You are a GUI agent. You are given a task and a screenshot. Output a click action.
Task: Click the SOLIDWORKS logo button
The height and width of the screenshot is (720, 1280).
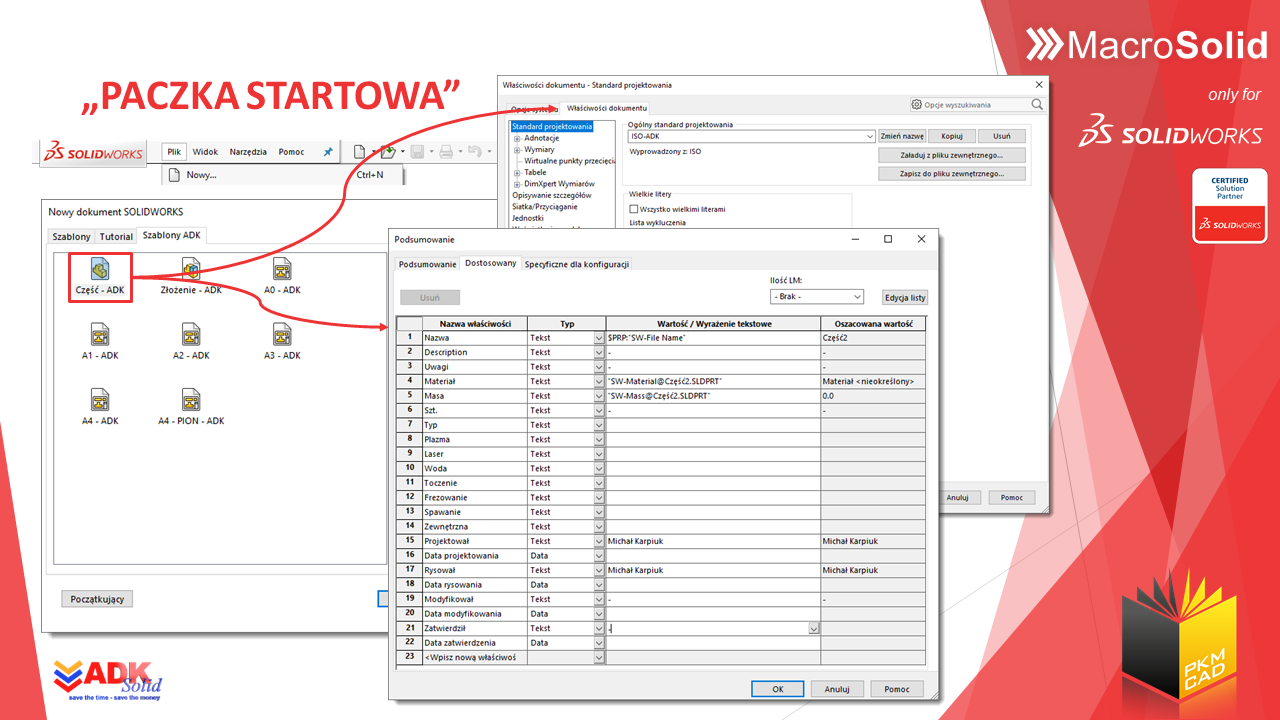93,154
